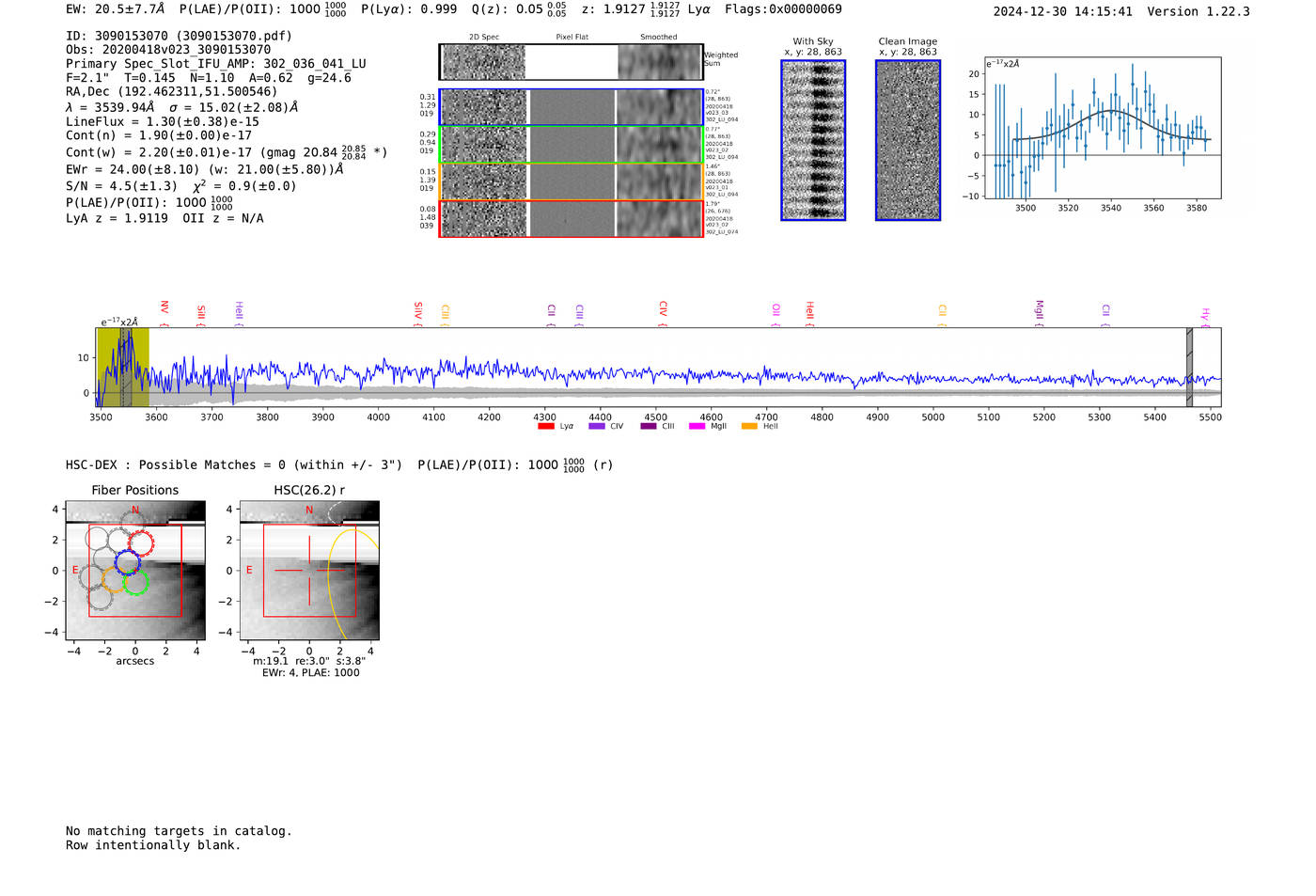The height and width of the screenshot is (896, 1316).
Task: Click the red dashed fiber circle
Action: 141,542
